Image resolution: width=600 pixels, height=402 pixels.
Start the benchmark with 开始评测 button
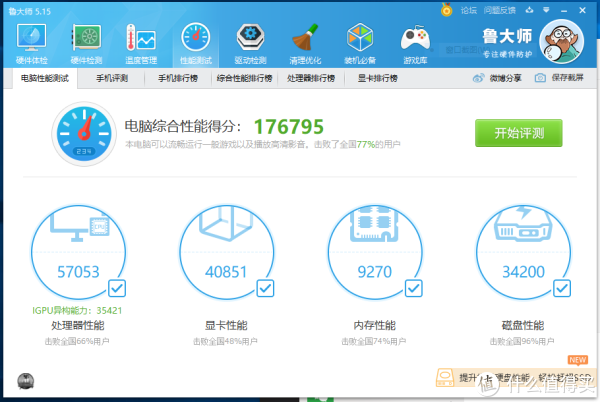click(x=519, y=133)
